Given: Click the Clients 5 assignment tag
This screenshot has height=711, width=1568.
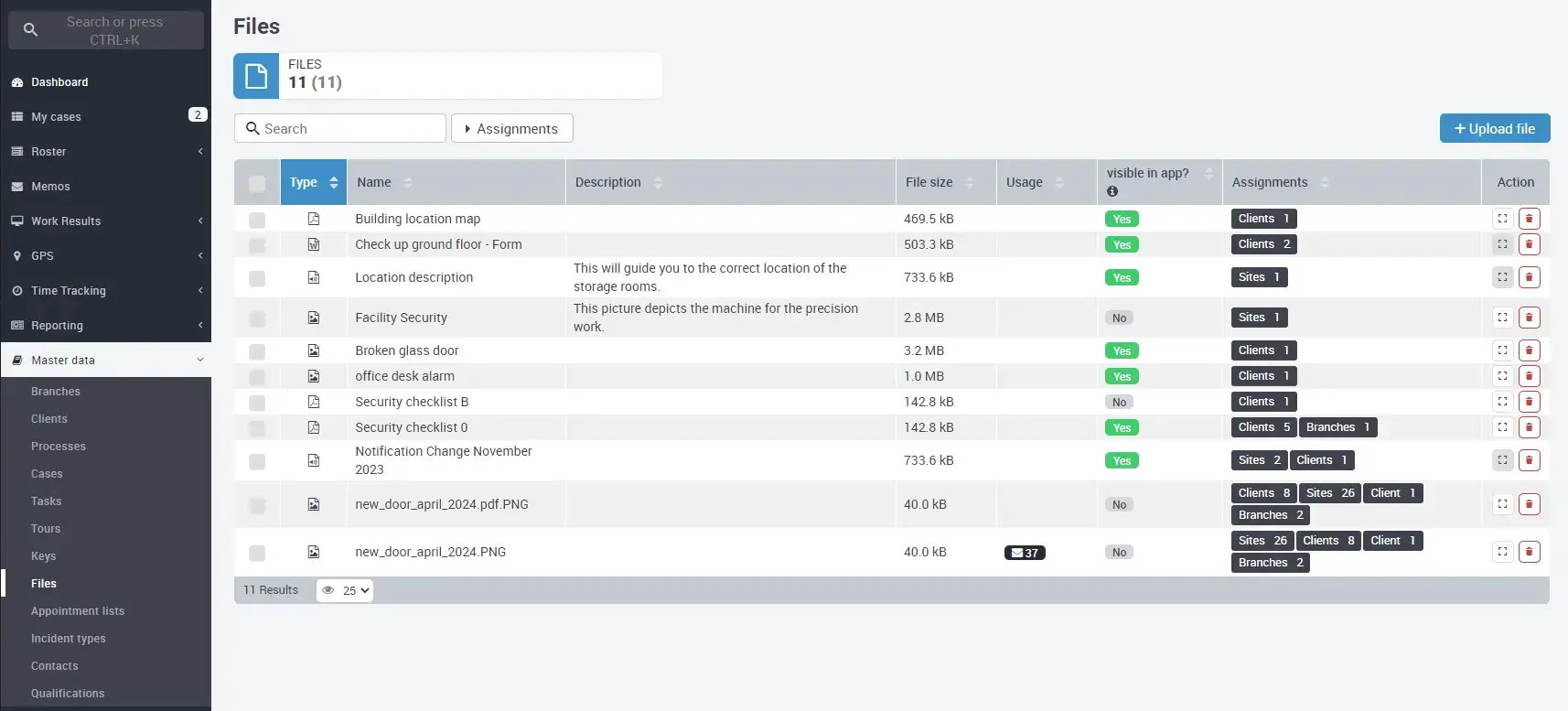Looking at the screenshot, I should [1263, 427].
